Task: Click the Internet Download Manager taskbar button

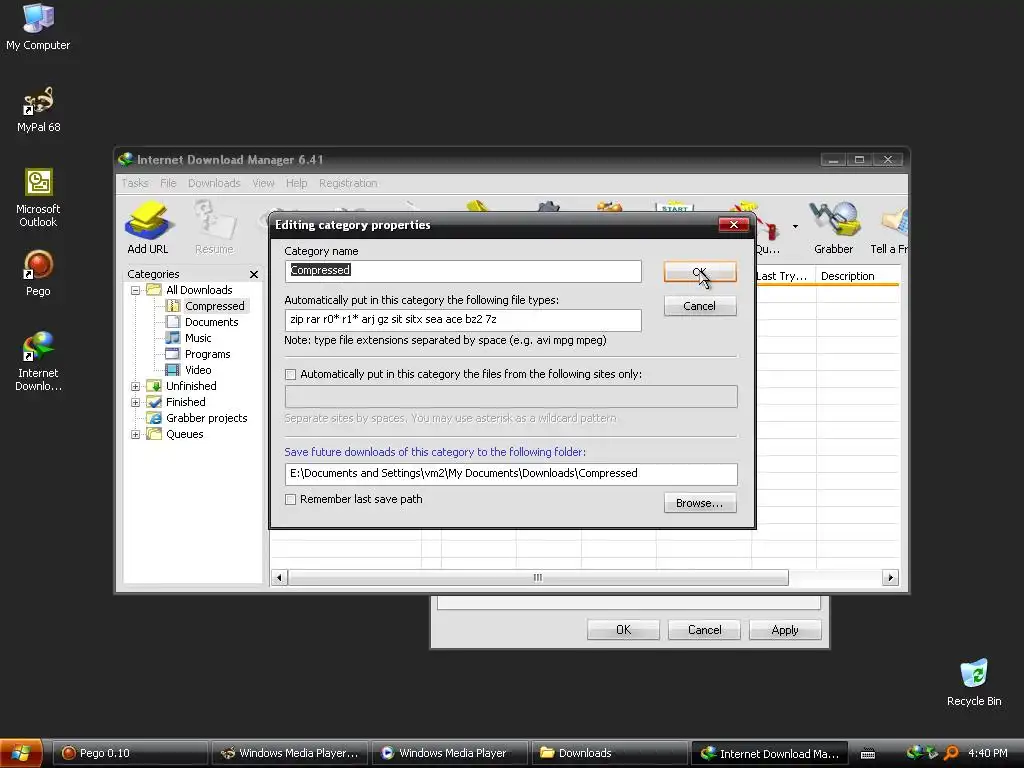Action: (x=769, y=754)
